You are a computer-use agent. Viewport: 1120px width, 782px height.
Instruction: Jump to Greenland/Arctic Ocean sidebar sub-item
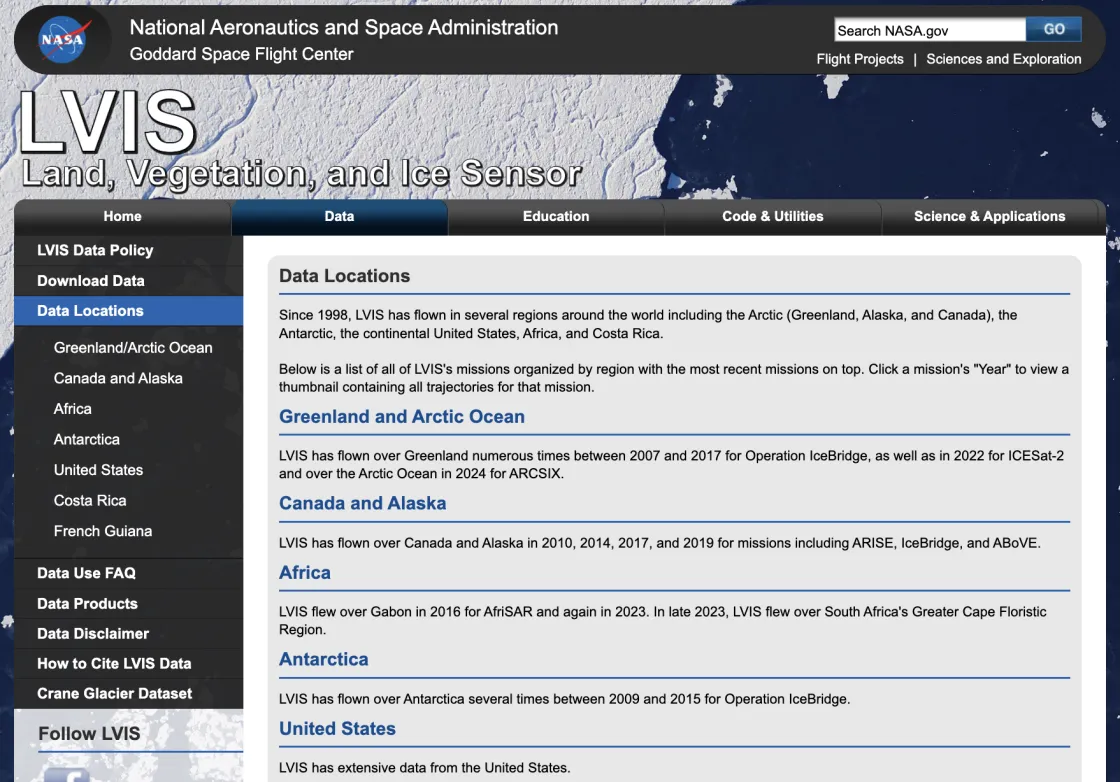133,348
